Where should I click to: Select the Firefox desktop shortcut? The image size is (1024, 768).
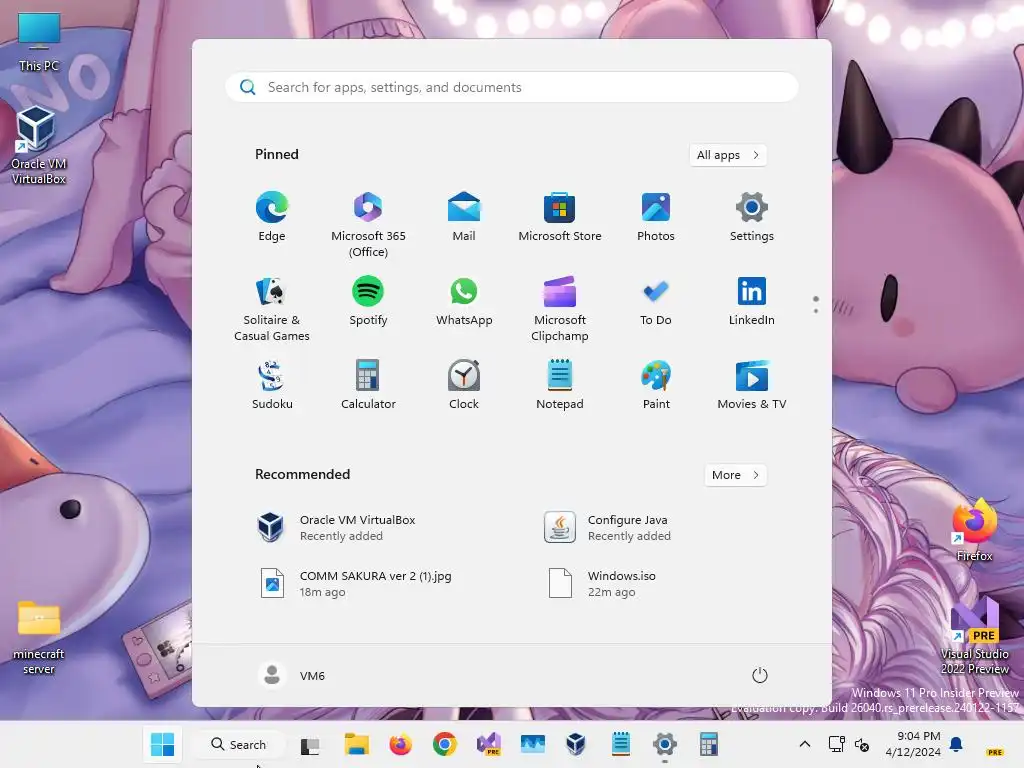[974, 530]
